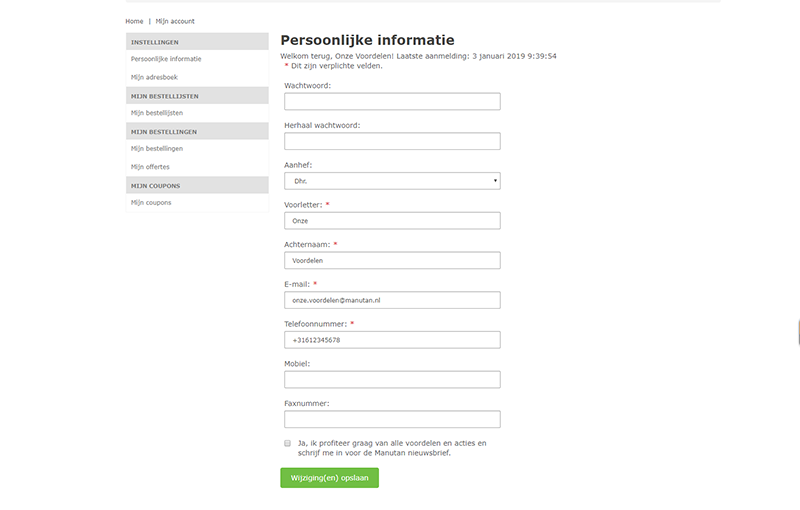Go to Mijn bestellijsten page

[157, 113]
